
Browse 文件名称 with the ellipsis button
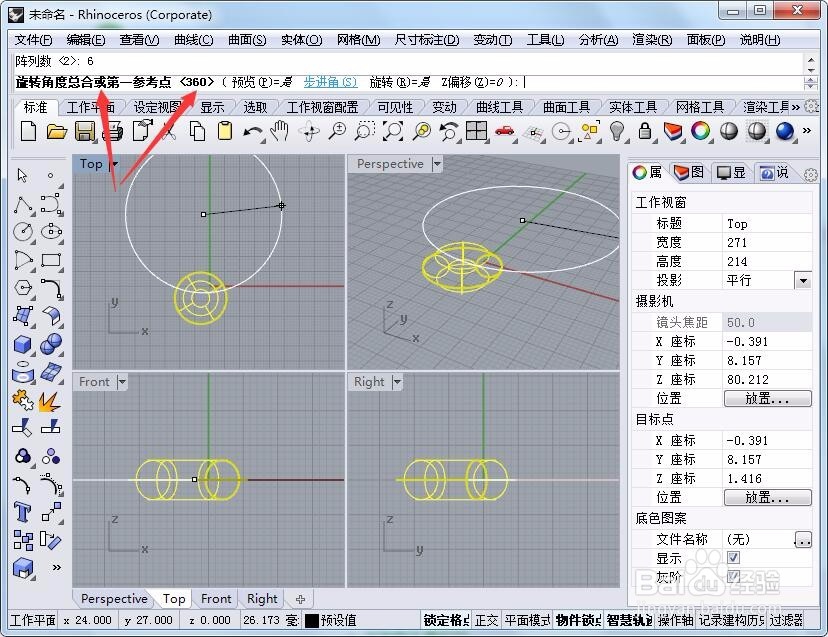click(x=803, y=539)
